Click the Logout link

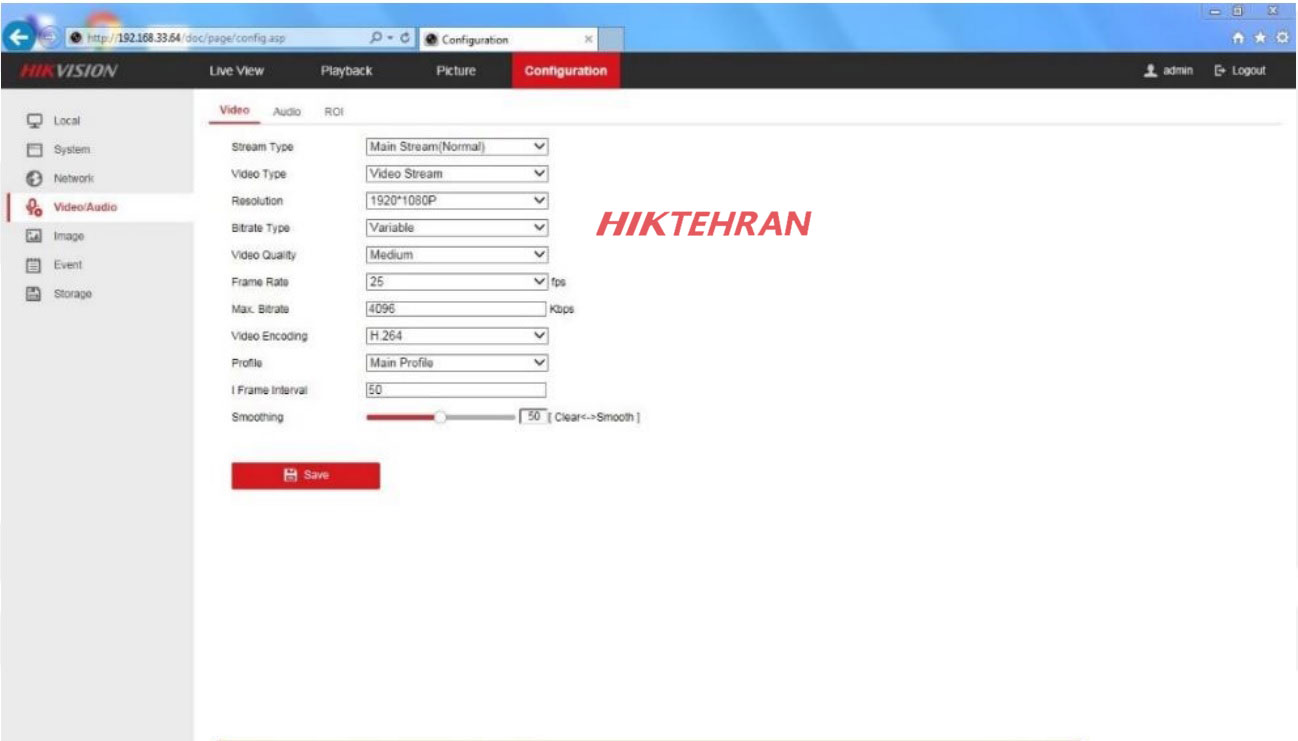1248,71
